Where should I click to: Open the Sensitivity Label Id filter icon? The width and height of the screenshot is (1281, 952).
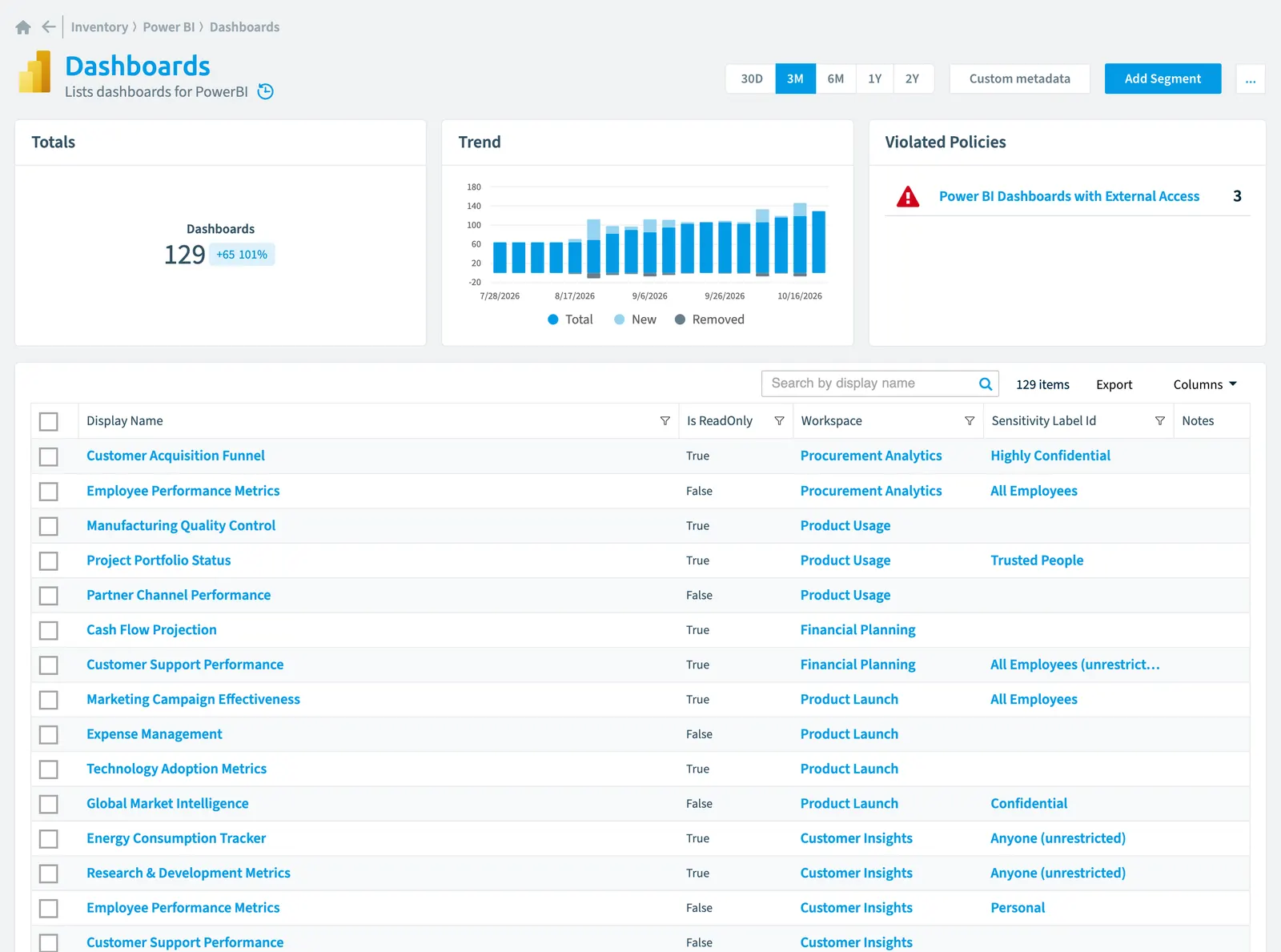[x=1160, y=421]
